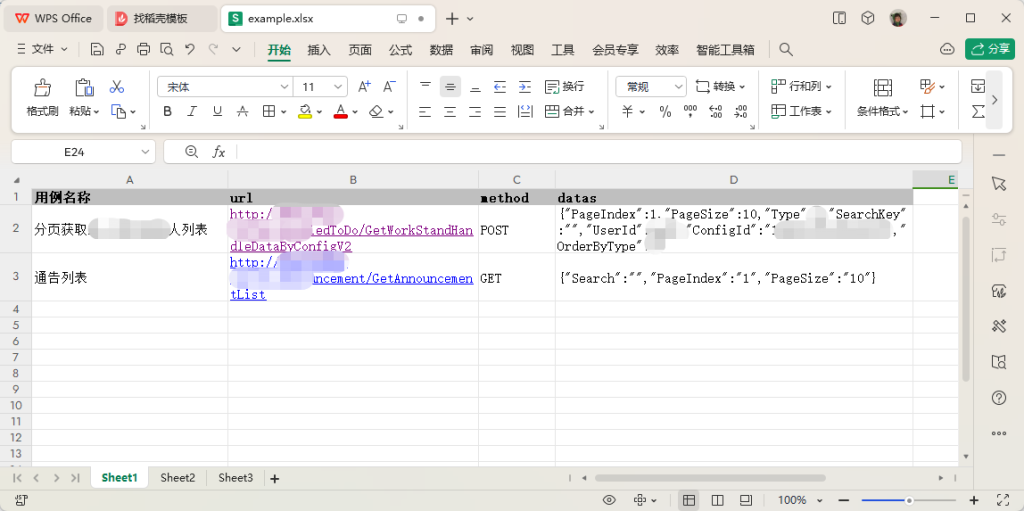
Task: Click the Cut scissors icon
Action: [x=117, y=86]
